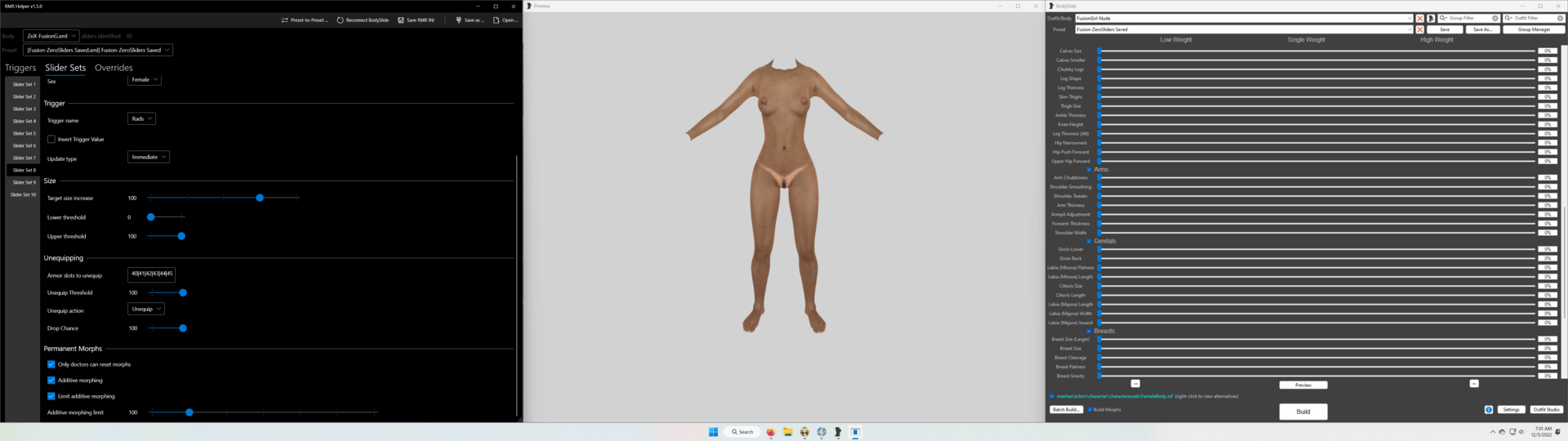The height and width of the screenshot is (441, 1568).
Task: Click the Save As... button in BodySlide
Action: (x=1482, y=29)
